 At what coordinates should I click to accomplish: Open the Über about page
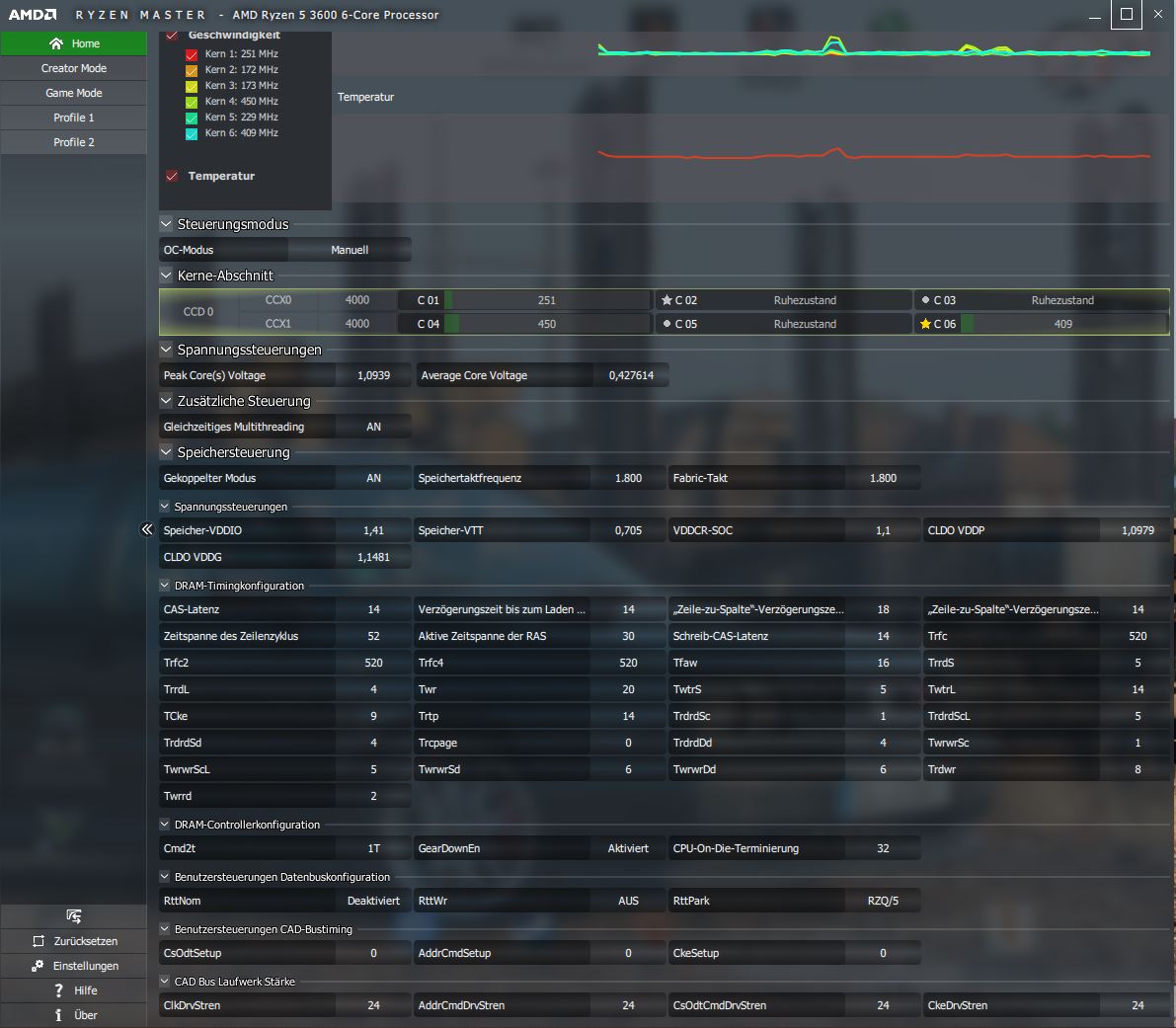click(73, 1015)
